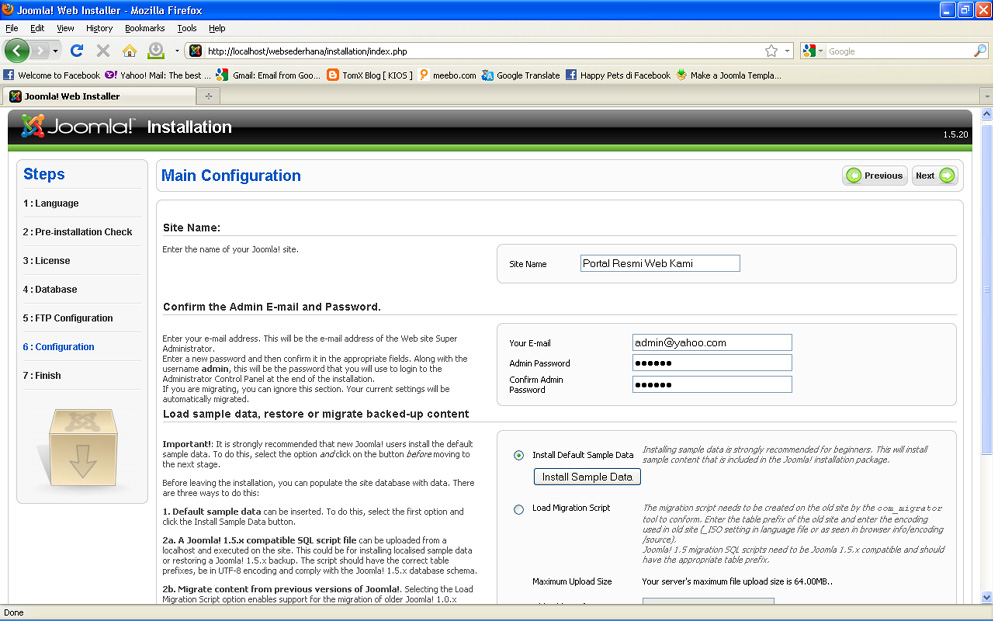Viewport: 993px width, 621px height.
Task: Click the Done status bar text
Action: (13, 613)
